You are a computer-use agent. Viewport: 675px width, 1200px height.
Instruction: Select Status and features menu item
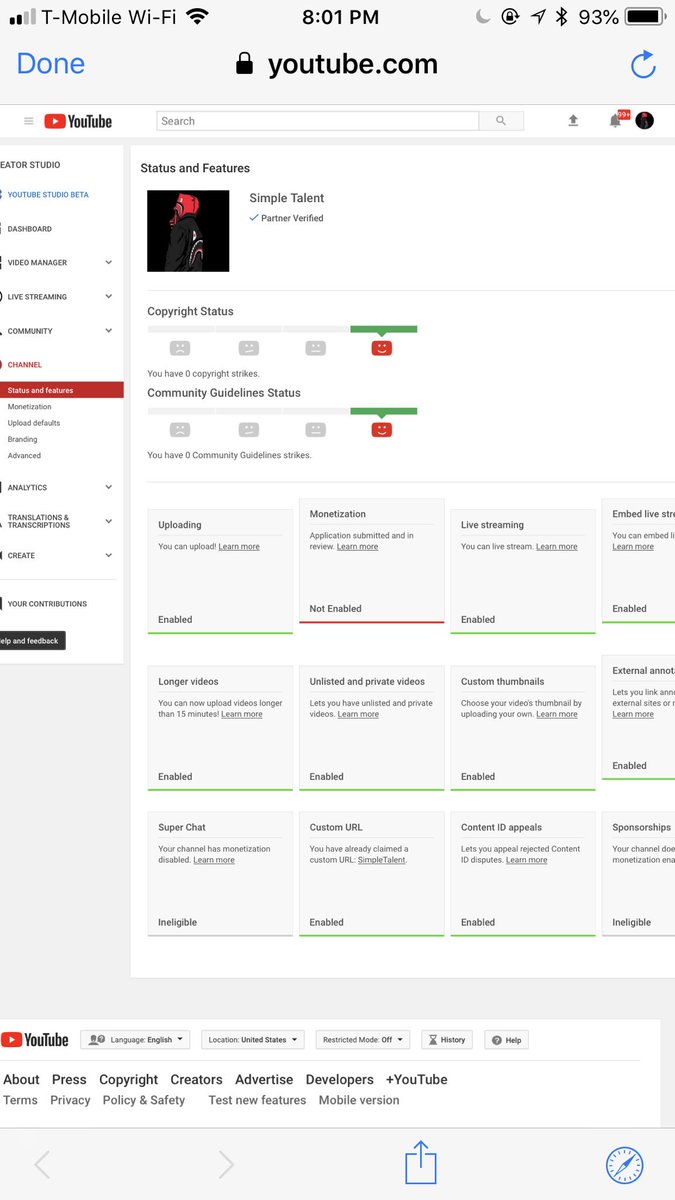62,391
